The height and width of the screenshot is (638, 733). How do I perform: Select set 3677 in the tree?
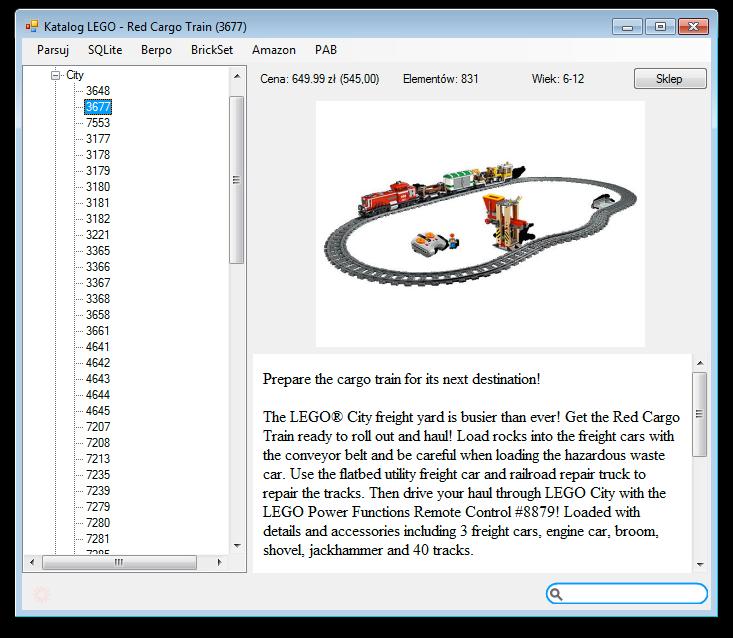(98, 107)
